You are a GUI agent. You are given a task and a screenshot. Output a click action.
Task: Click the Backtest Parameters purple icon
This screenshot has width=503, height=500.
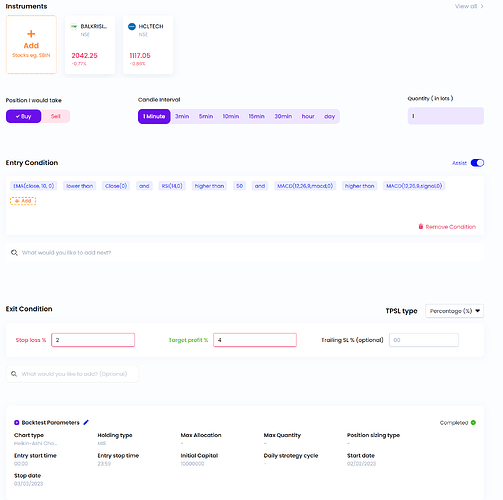pos(17,423)
